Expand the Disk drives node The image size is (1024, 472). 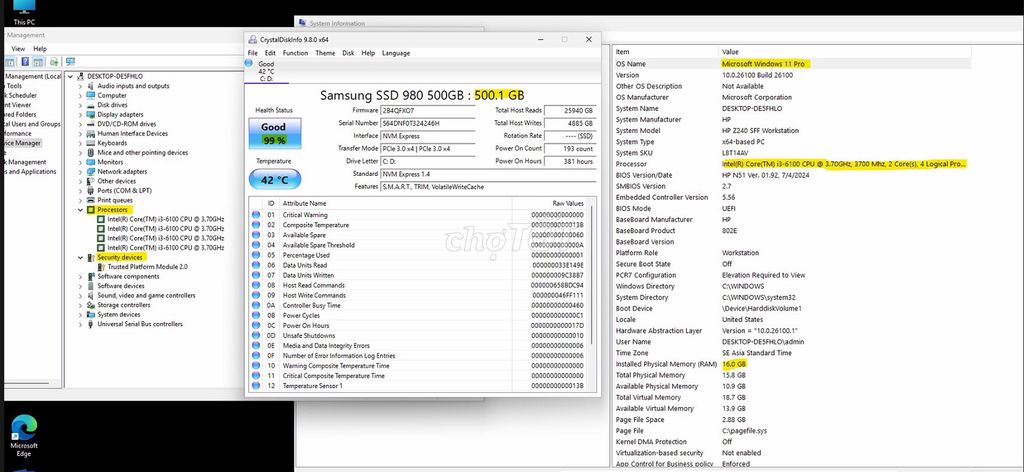coord(80,104)
